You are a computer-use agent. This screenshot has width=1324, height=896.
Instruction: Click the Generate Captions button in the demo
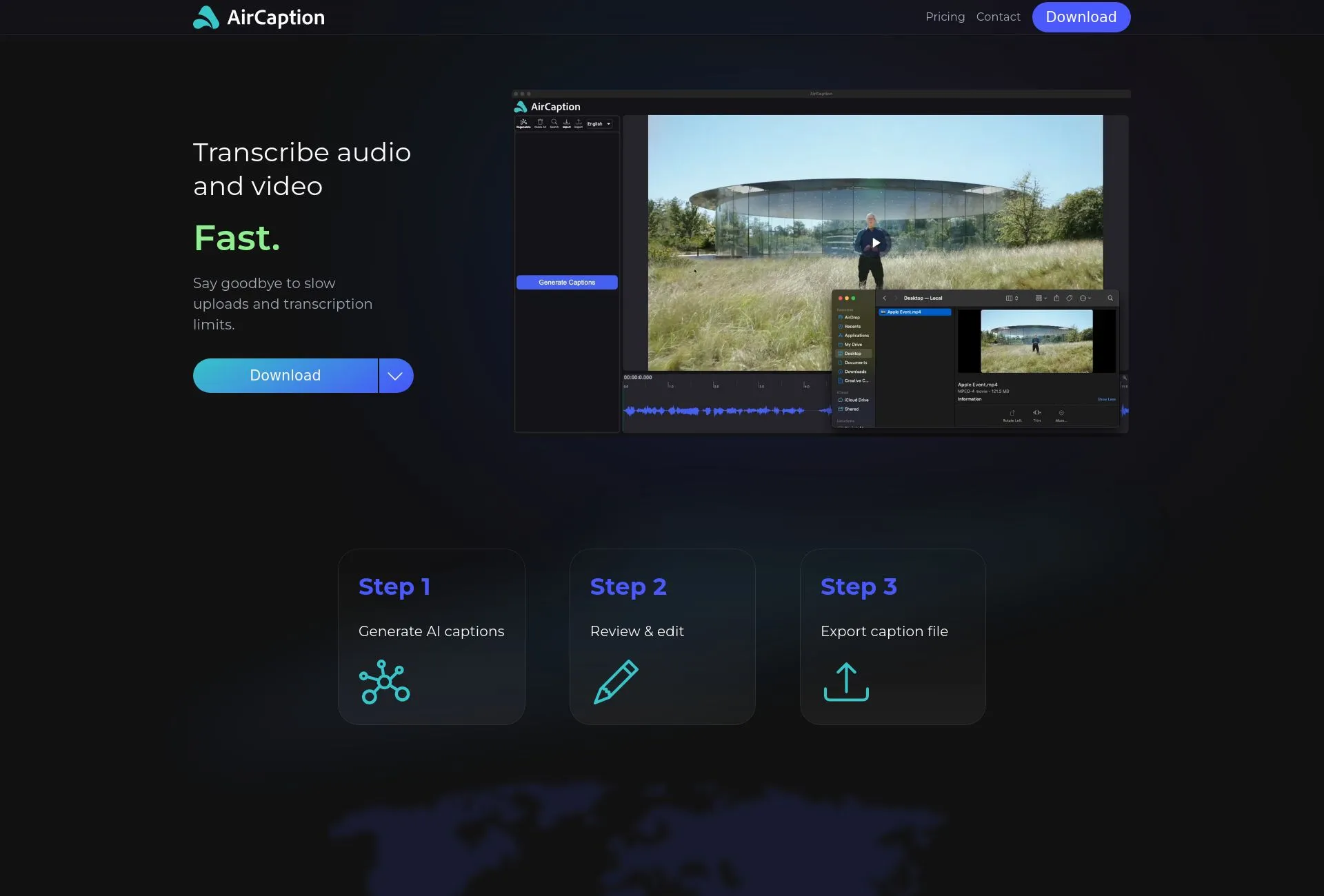[567, 283]
